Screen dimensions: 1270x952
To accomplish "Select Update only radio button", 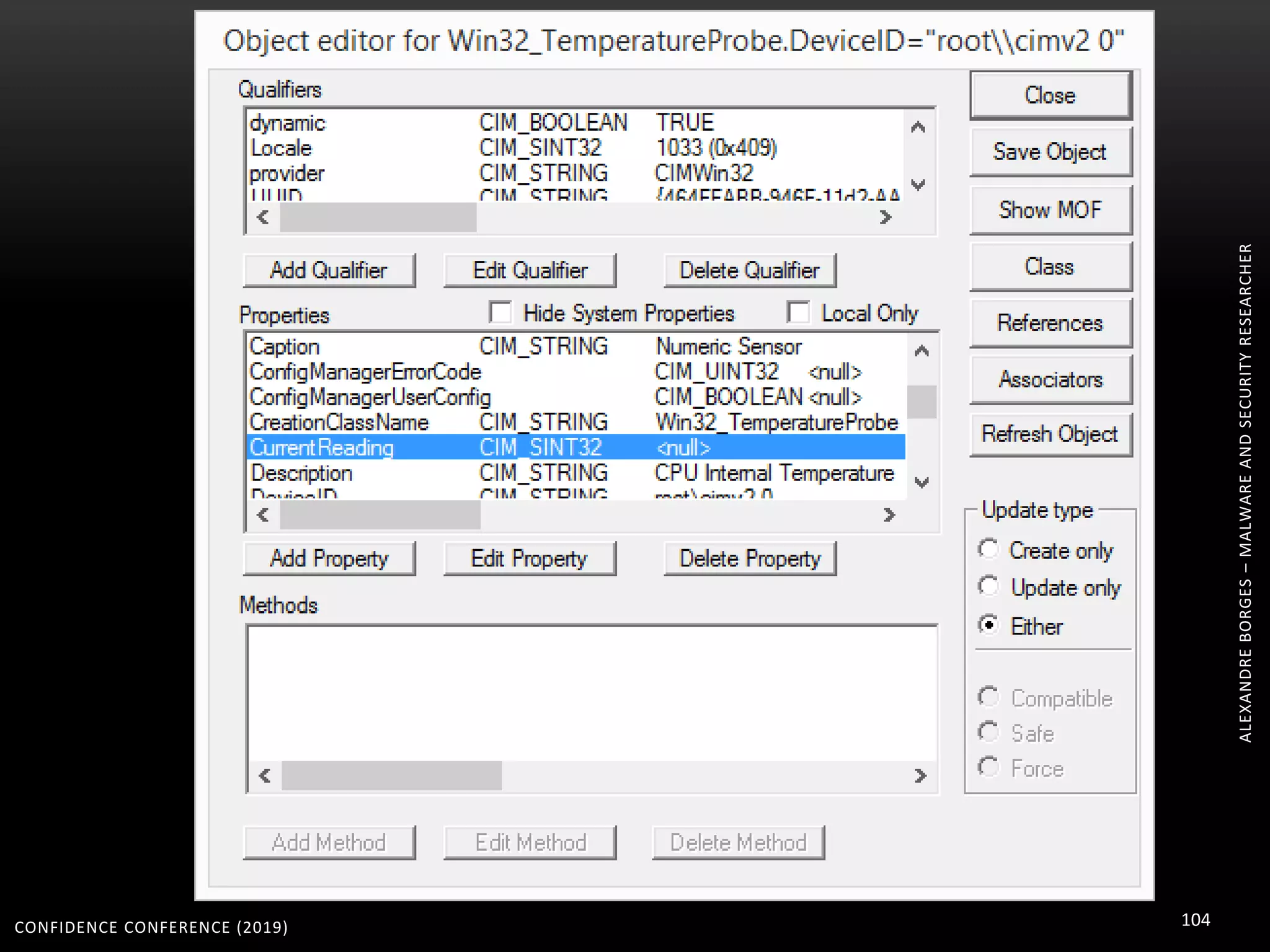I will pyautogui.click(x=988, y=586).
